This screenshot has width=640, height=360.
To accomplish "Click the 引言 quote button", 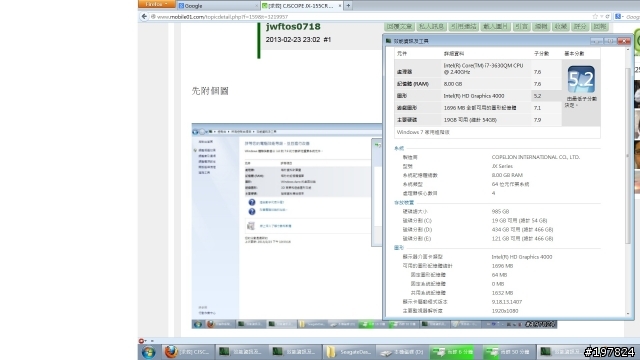I will (x=521, y=27).
